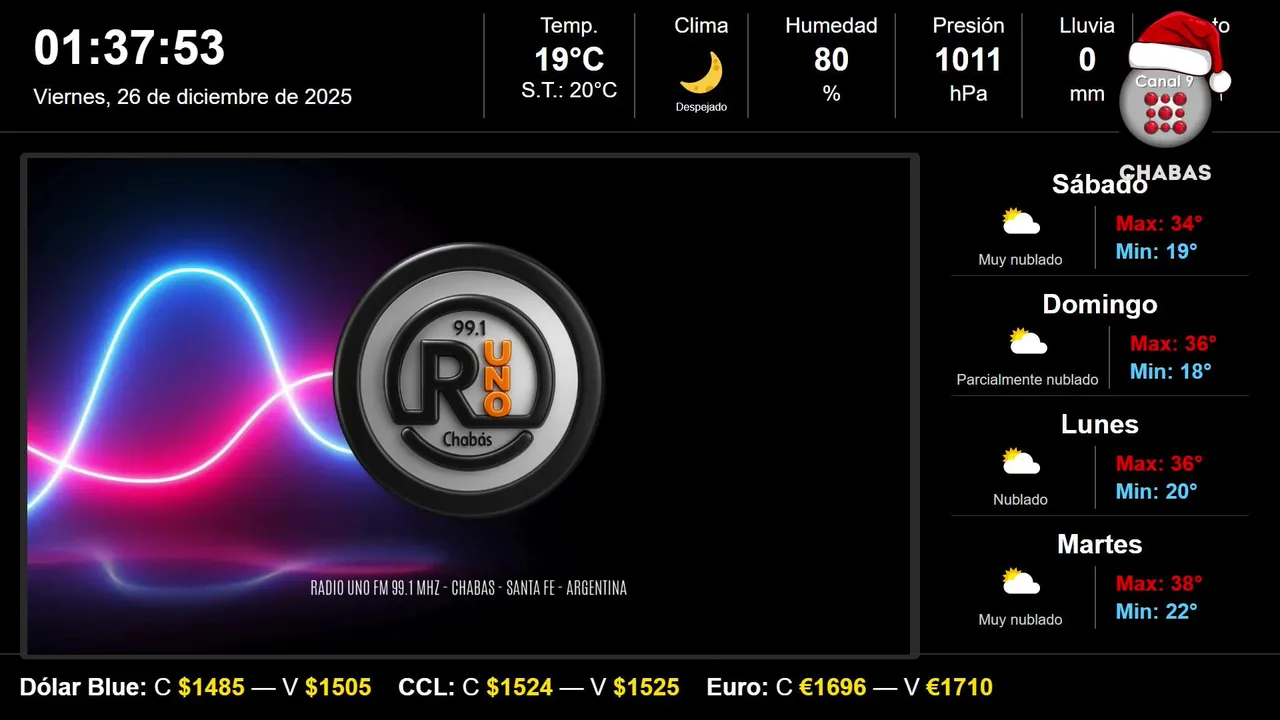The height and width of the screenshot is (720, 1280).
Task: Click Sábado's cloudy weather icon
Action: pos(1021,222)
